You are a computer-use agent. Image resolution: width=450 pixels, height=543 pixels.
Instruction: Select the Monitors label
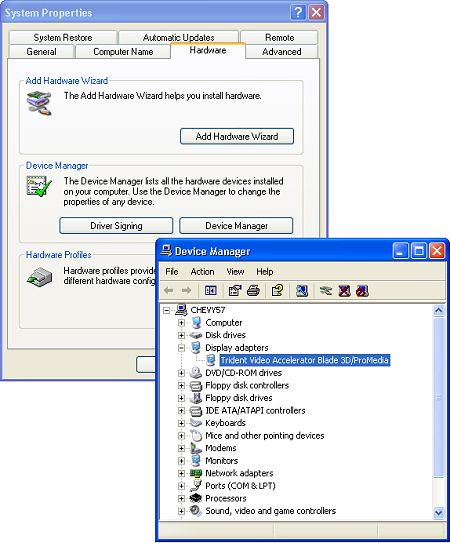(222, 461)
